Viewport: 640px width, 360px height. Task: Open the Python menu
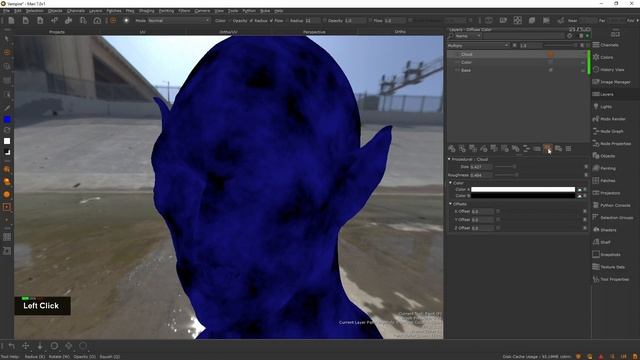[x=249, y=11]
